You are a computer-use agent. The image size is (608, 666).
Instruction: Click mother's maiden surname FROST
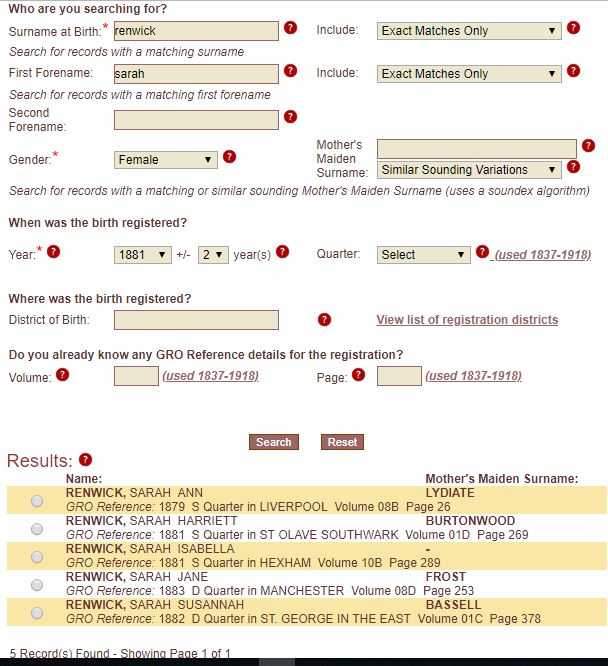pyautogui.click(x=446, y=577)
